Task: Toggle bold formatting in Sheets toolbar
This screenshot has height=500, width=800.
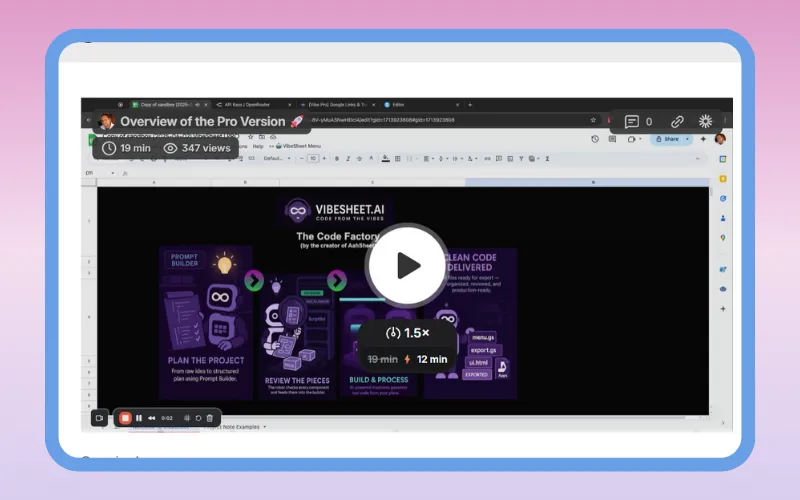Action: click(336, 159)
